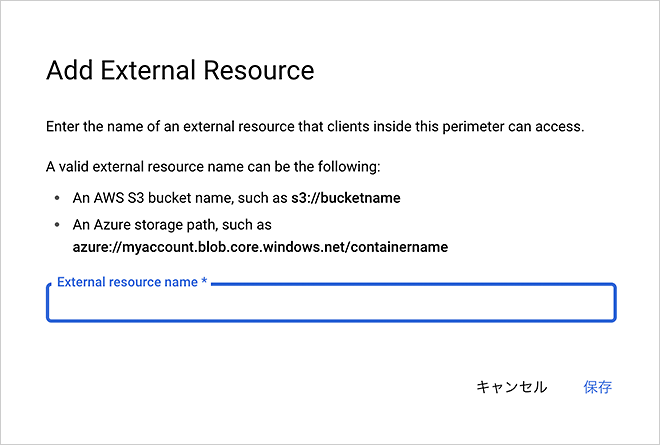The width and height of the screenshot is (660, 445).
Task: Focus the External resource name input field
Action: [331, 303]
